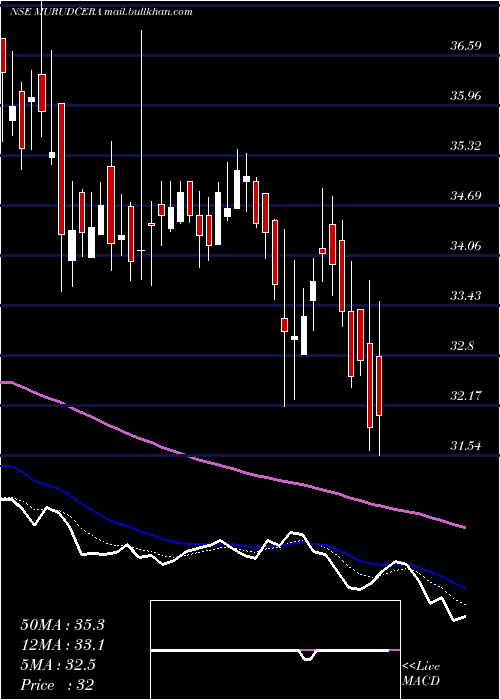Viewport: 500px width, 700px height.
Task: Click inside the MACD indicator panel
Action: [275, 650]
